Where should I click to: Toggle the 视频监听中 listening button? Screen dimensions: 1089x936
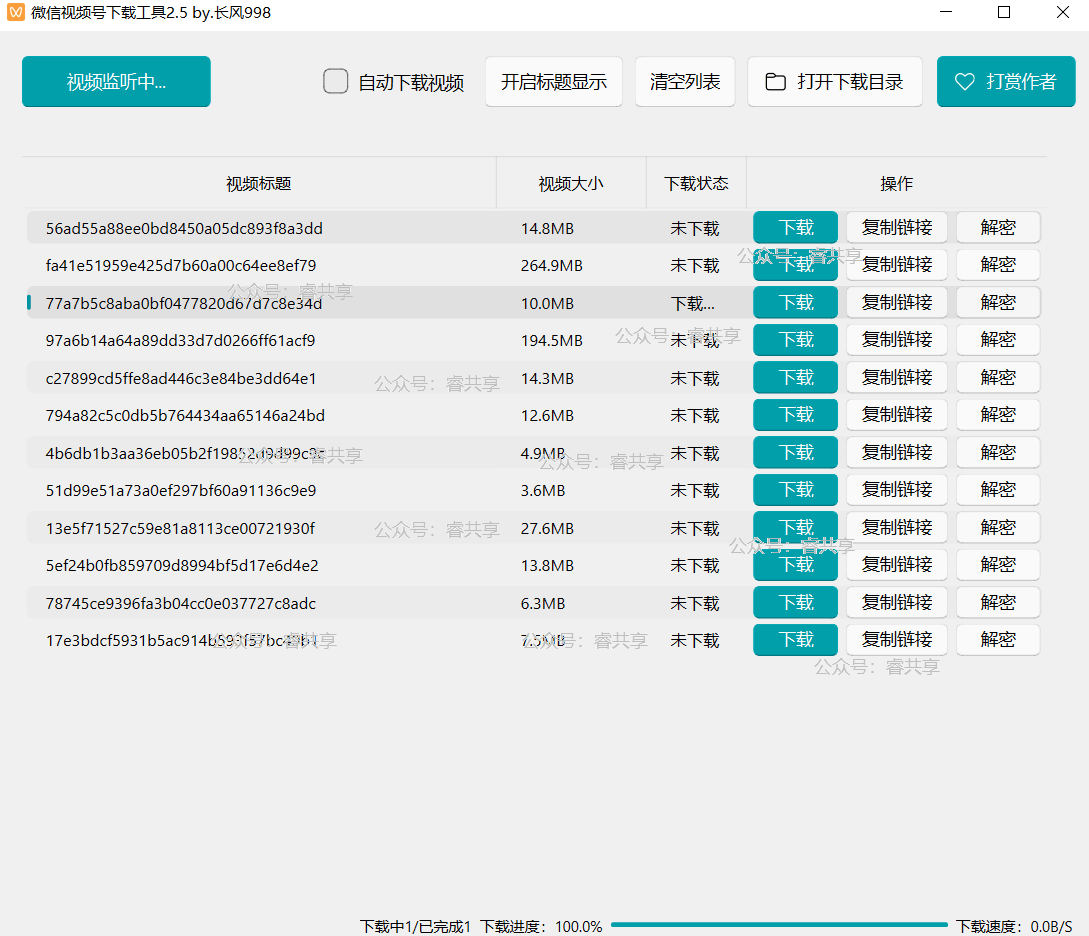[116, 82]
